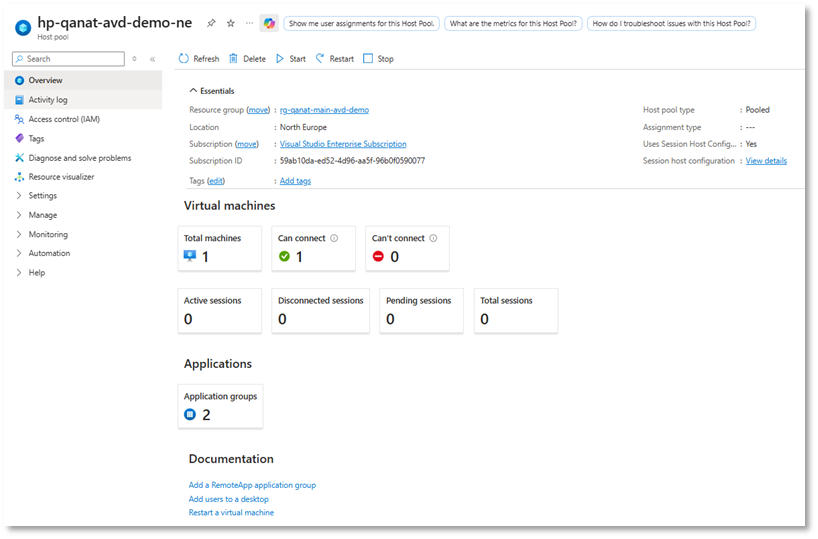This screenshot has height=539, width=818.
Task: Open the Copilot icon in header
Action: 269,23
